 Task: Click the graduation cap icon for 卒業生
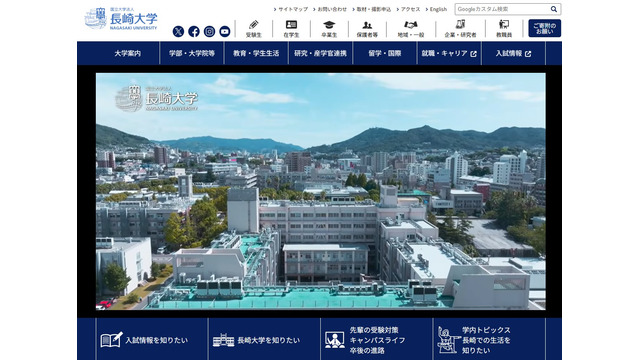point(329,24)
